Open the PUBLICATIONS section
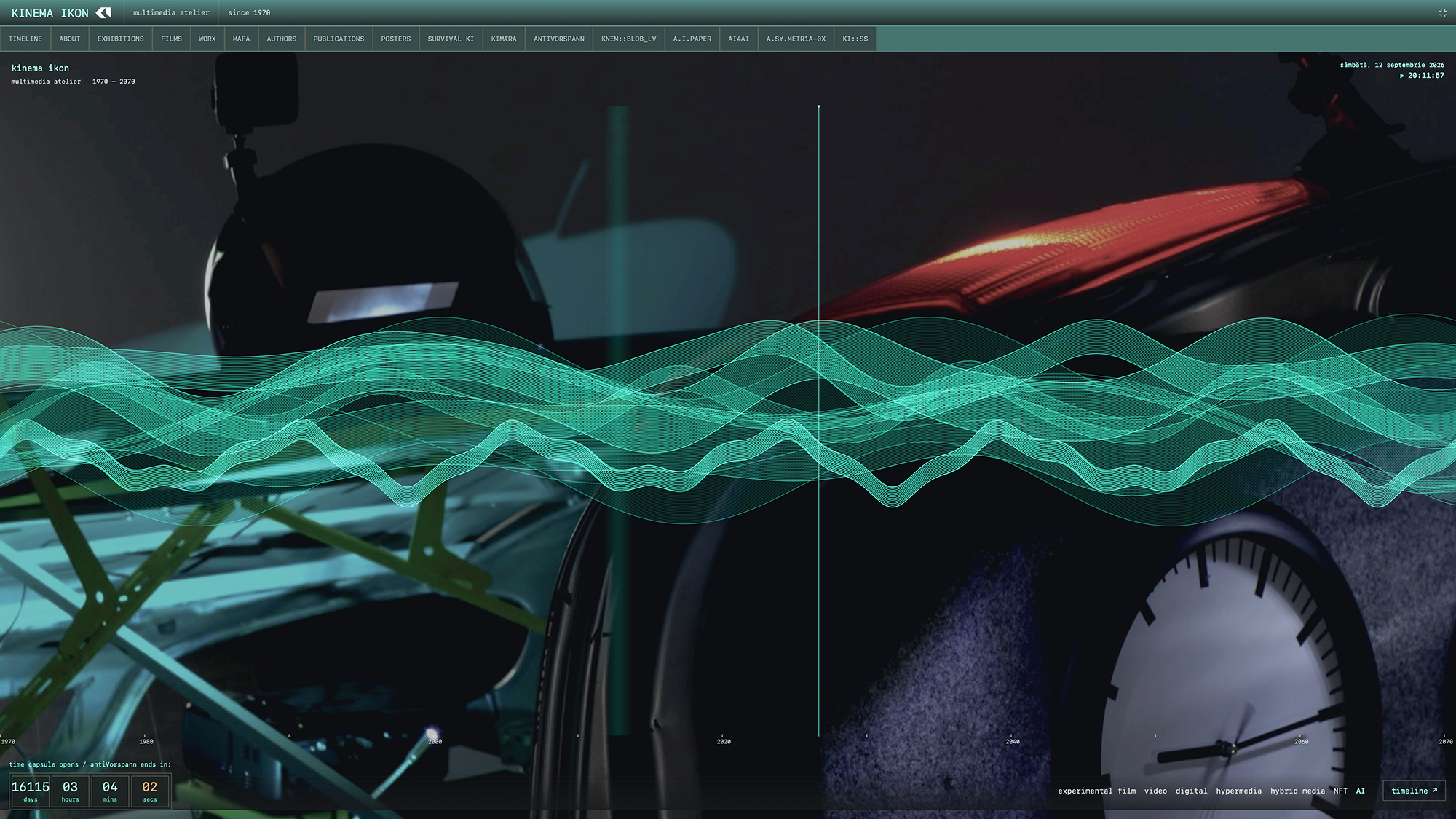1456x819 pixels. pos(339,39)
